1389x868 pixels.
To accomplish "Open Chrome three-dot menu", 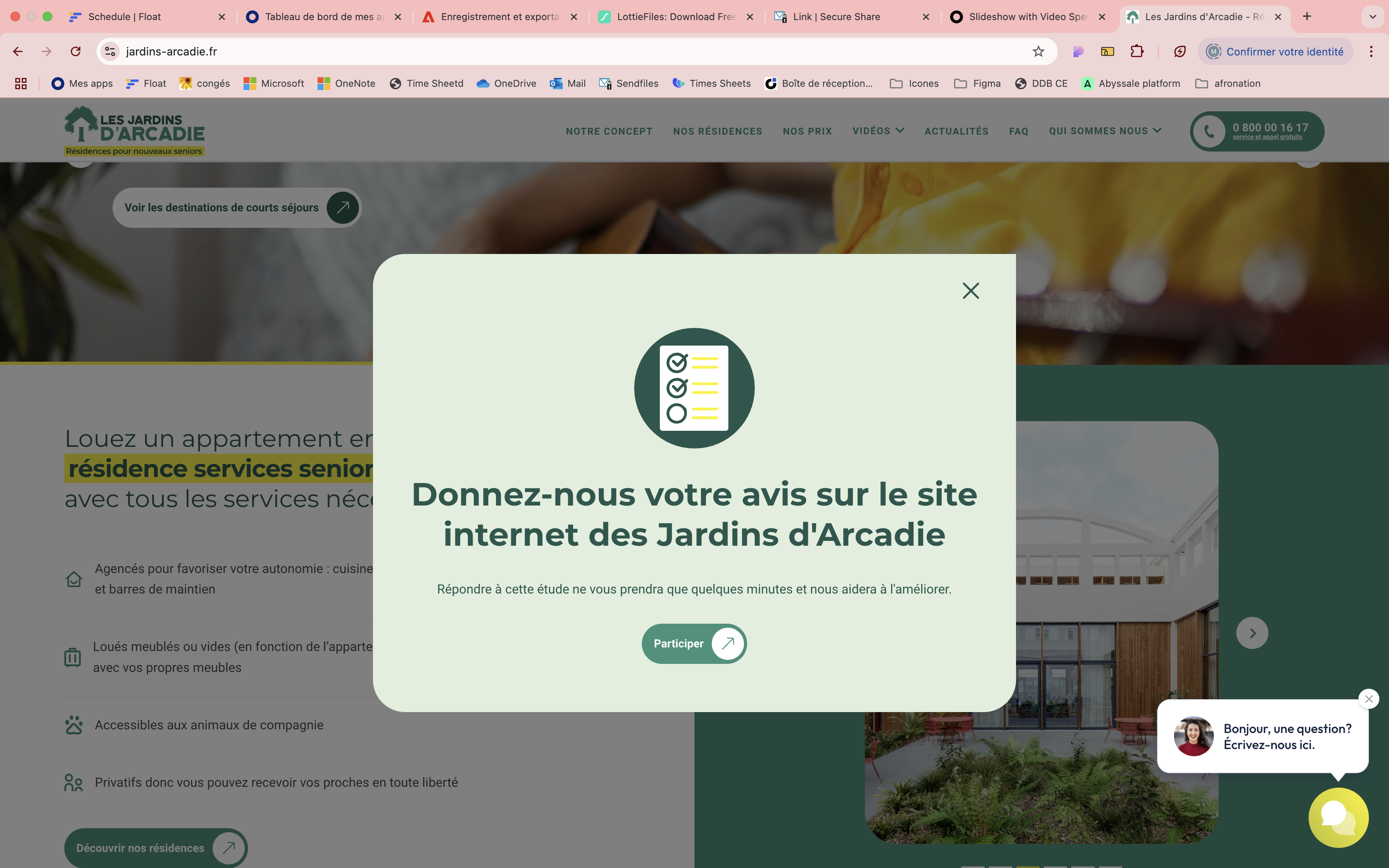I will 1371,52.
